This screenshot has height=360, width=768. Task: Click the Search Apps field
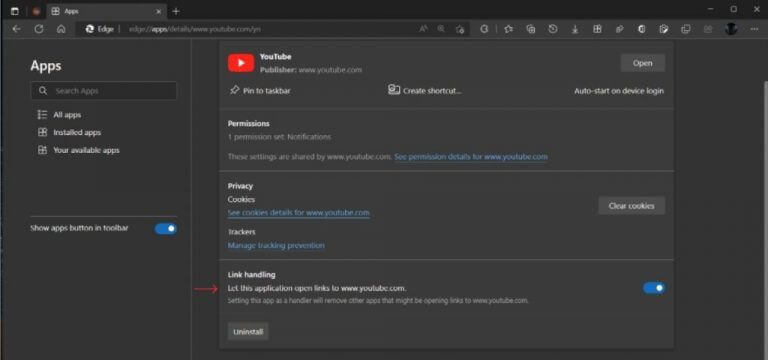click(103, 91)
